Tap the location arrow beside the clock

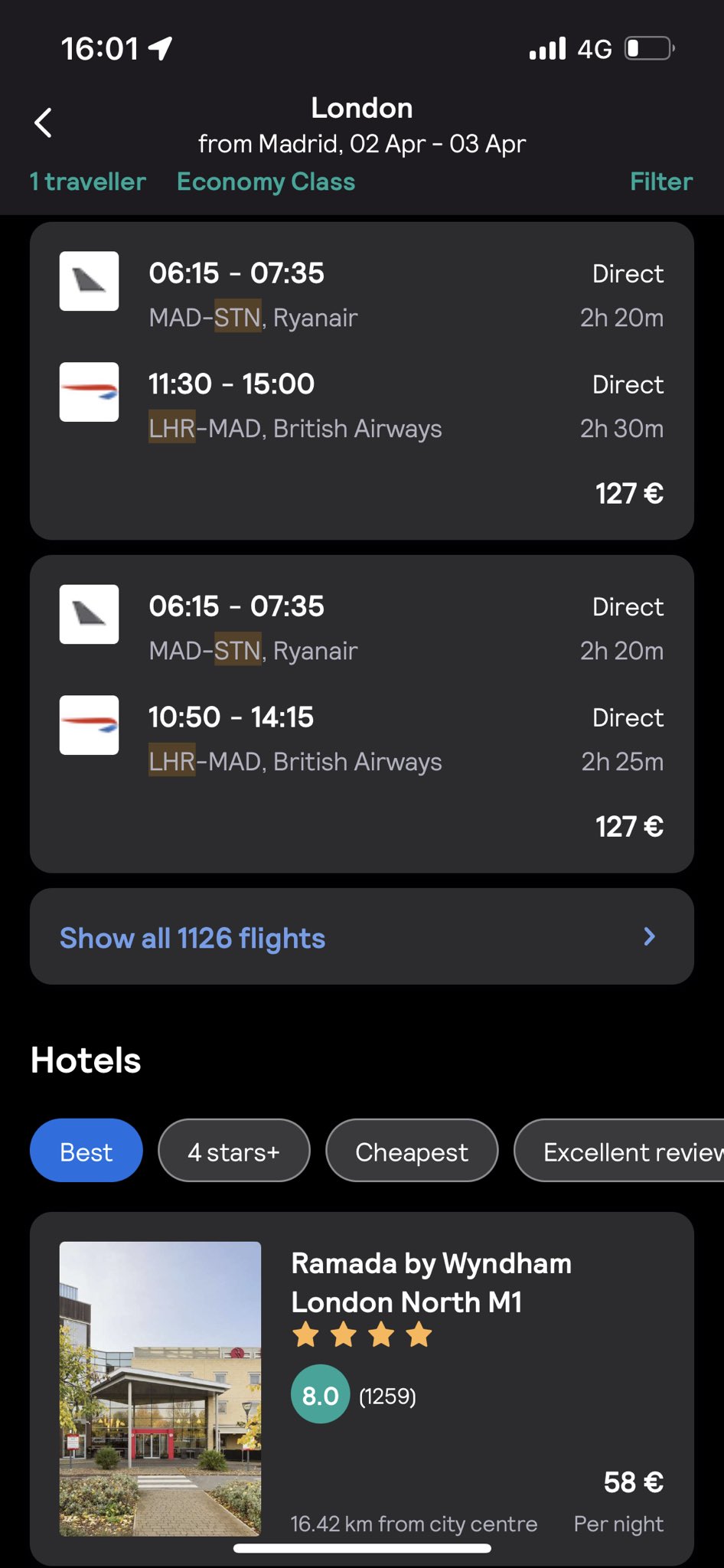click(160, 49)
